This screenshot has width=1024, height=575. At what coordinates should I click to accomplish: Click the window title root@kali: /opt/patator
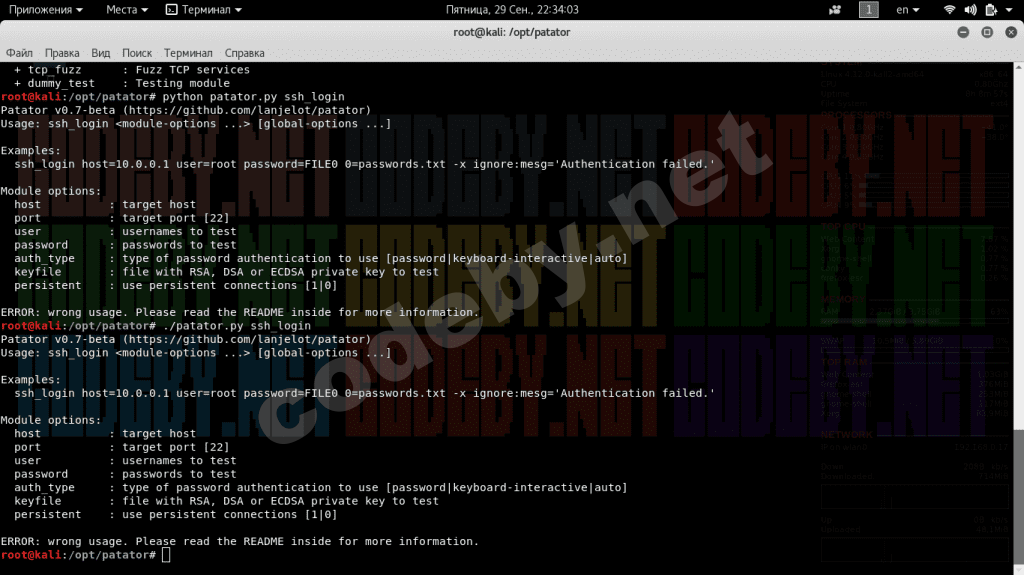pos(511,32)
